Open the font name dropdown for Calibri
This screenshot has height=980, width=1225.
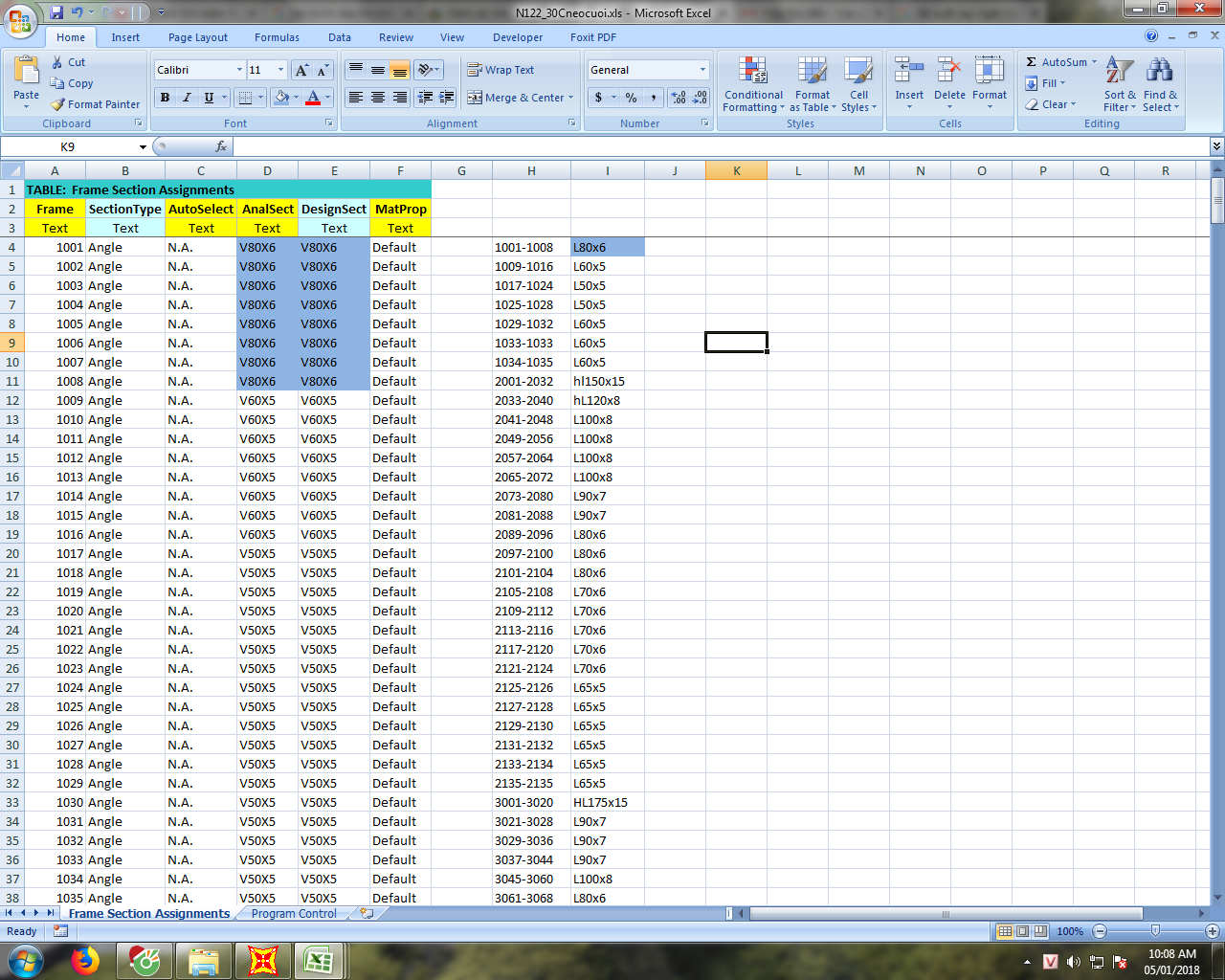pos(239,70)
